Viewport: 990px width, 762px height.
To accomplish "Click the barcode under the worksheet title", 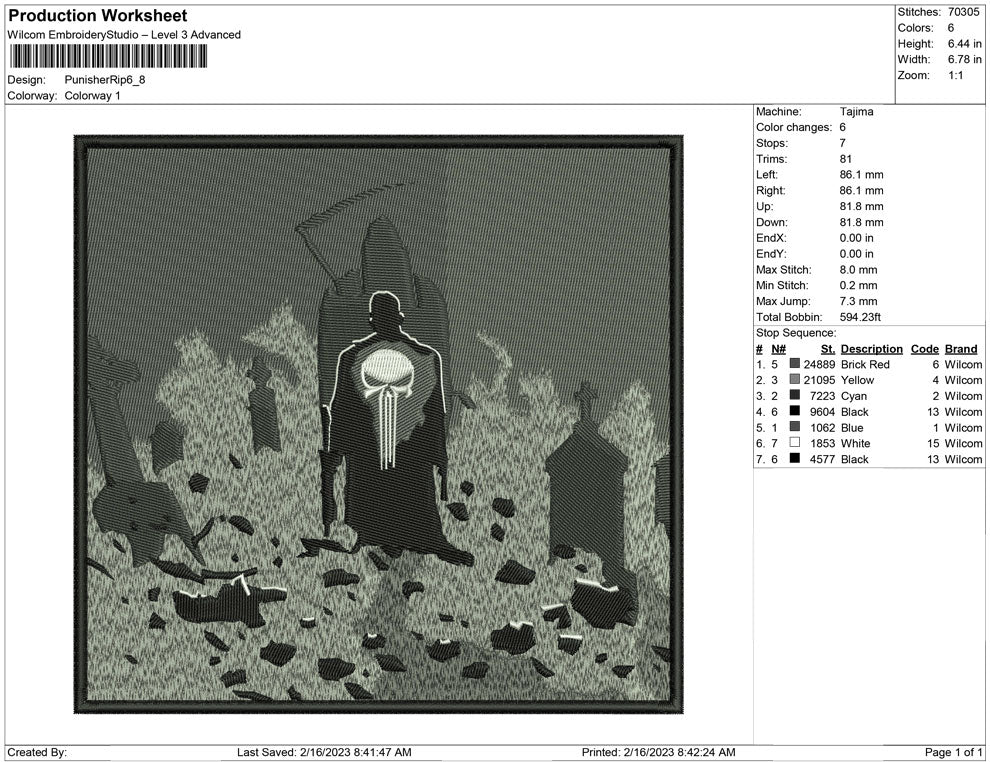I will coord(108,56).
